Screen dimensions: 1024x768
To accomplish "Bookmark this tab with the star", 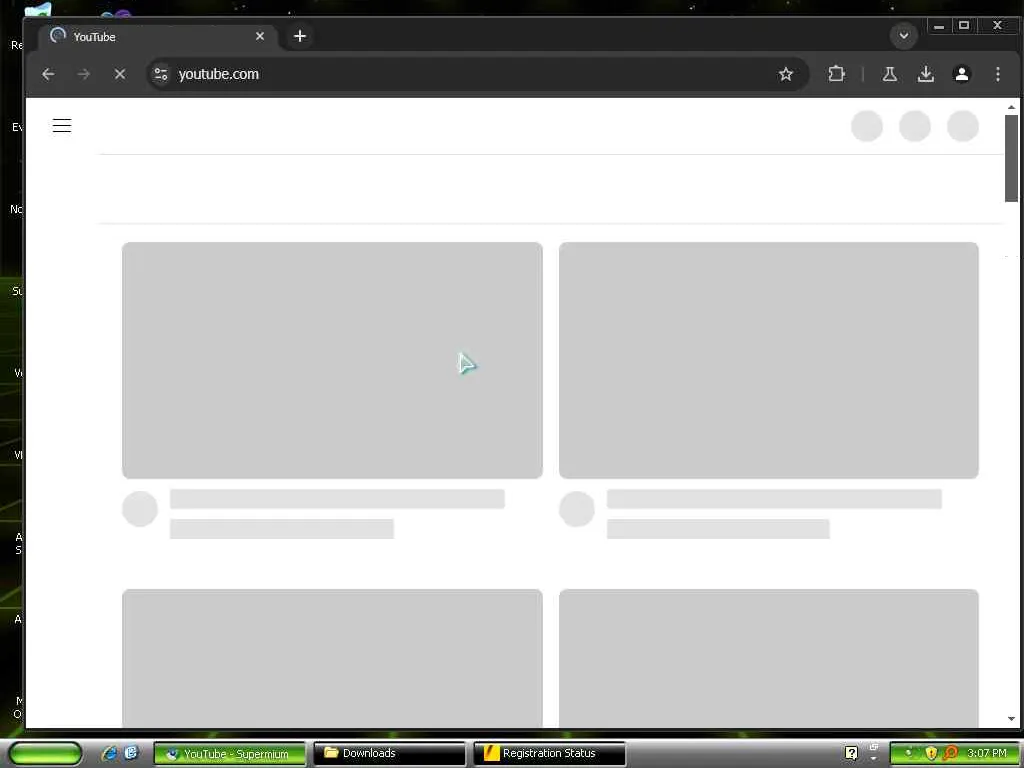I will click(x=786, y=74).
